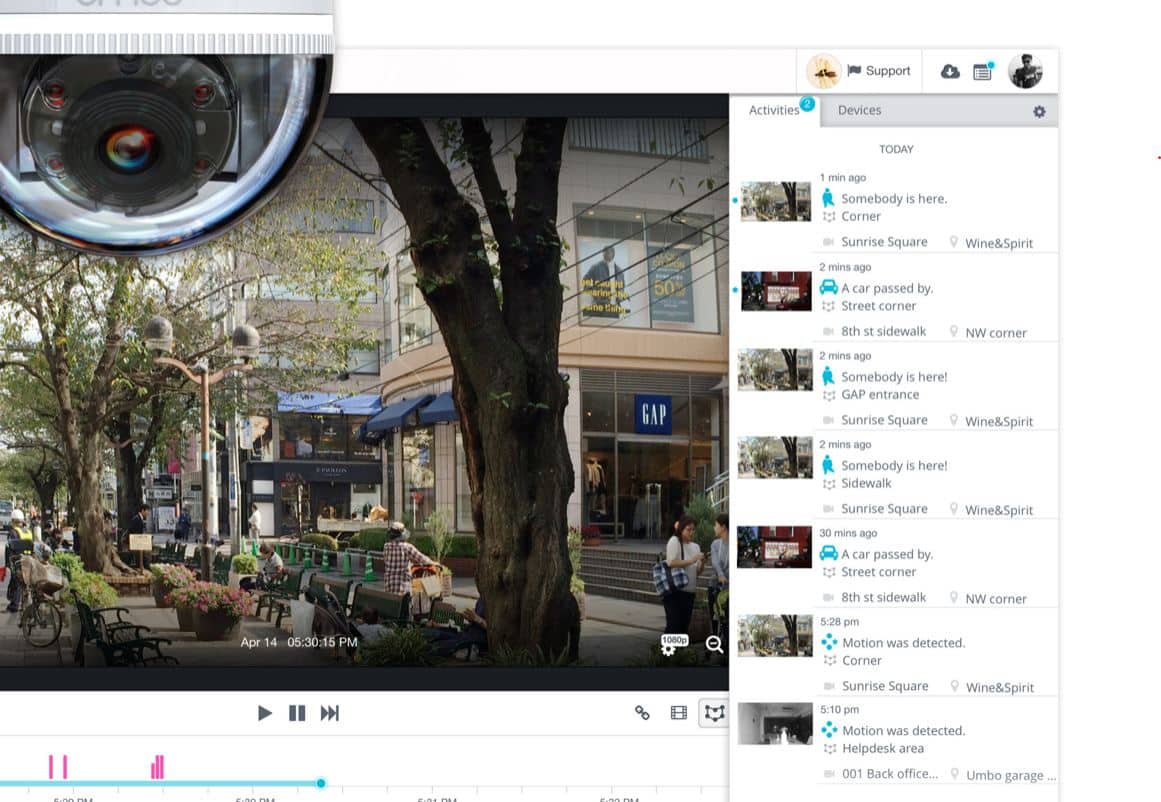Switch to the Devices tab
Viewport: 1161px width, 802px height.
(859, 110)
